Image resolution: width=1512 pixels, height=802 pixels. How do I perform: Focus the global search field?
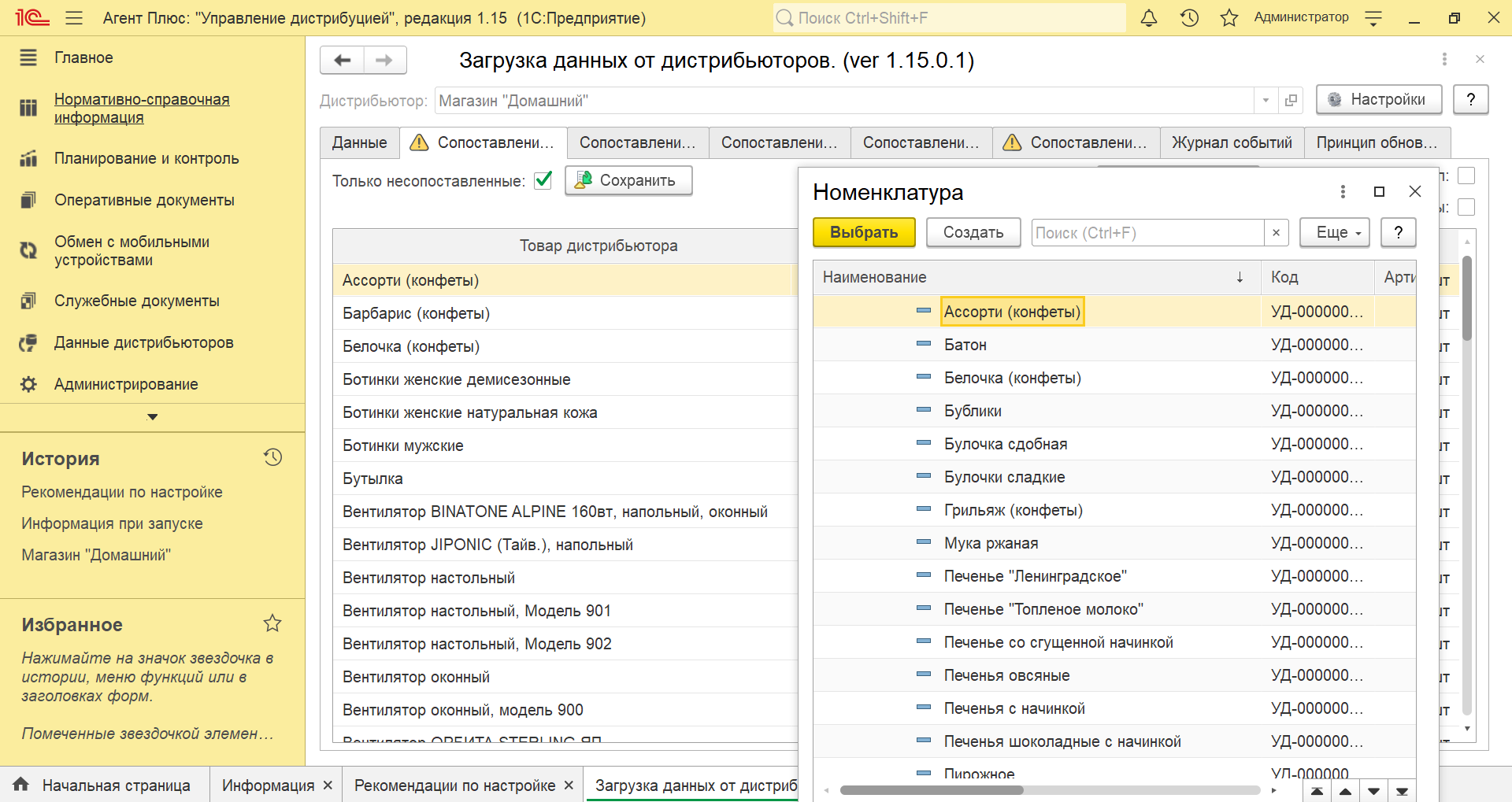(x=949, y=17)
